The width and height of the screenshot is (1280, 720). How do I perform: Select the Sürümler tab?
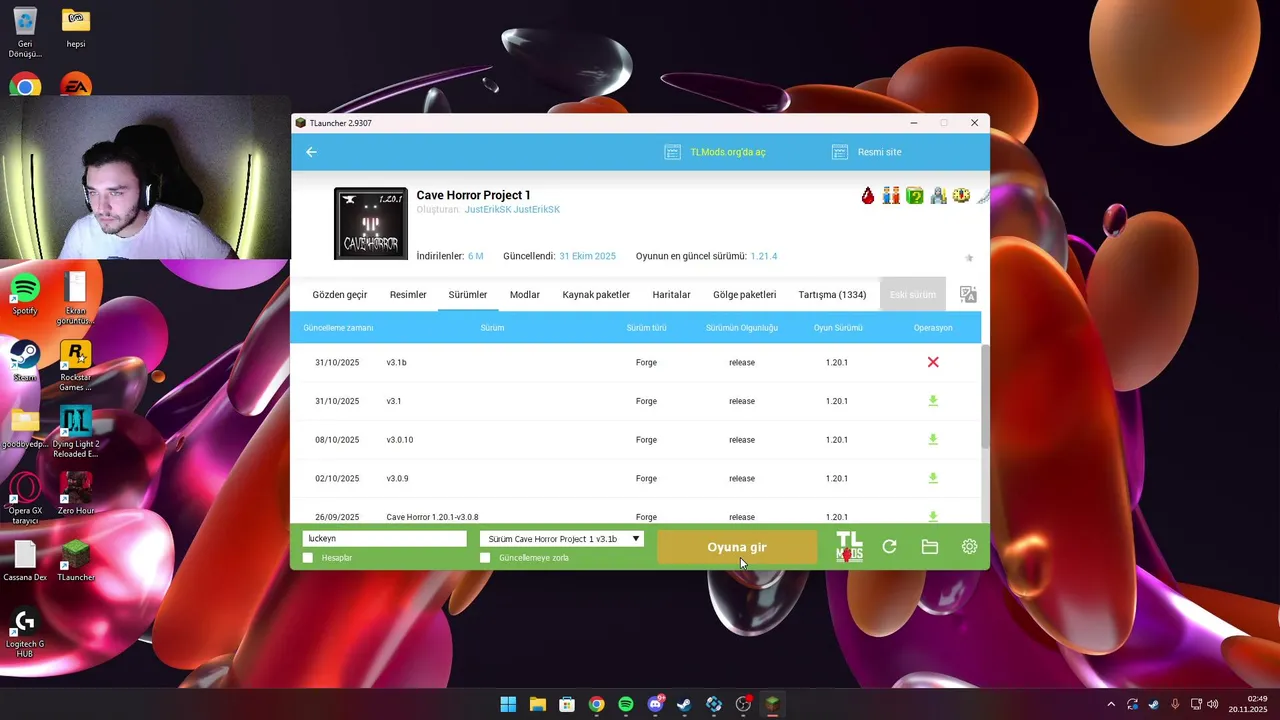point(468,295)
